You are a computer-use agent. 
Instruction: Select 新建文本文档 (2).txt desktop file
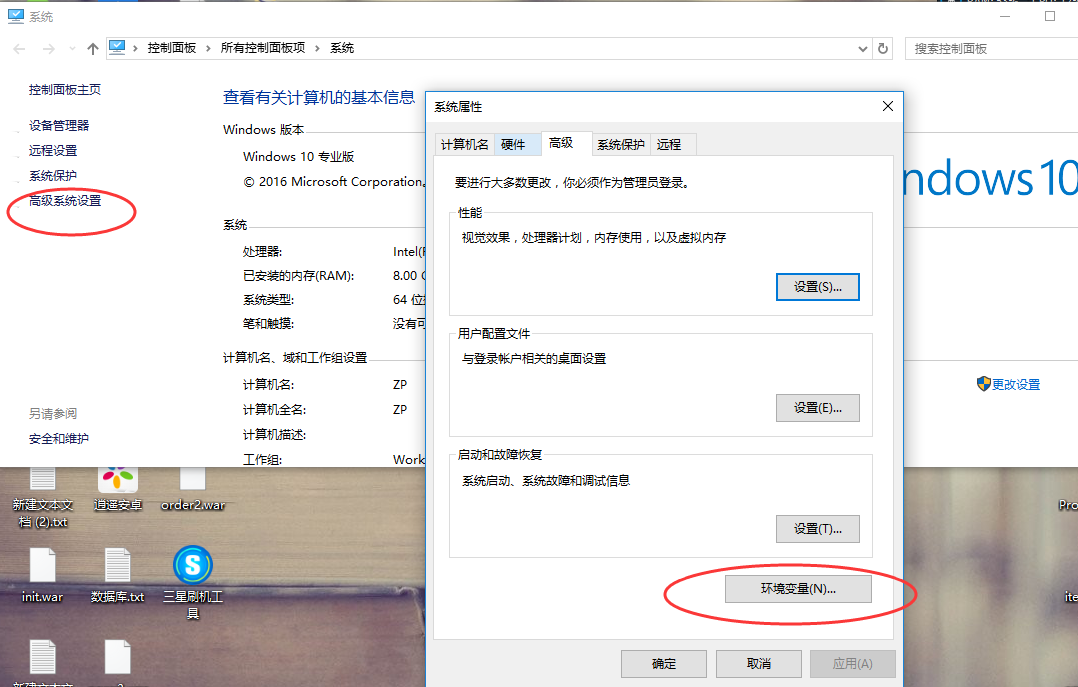point(42,497)
